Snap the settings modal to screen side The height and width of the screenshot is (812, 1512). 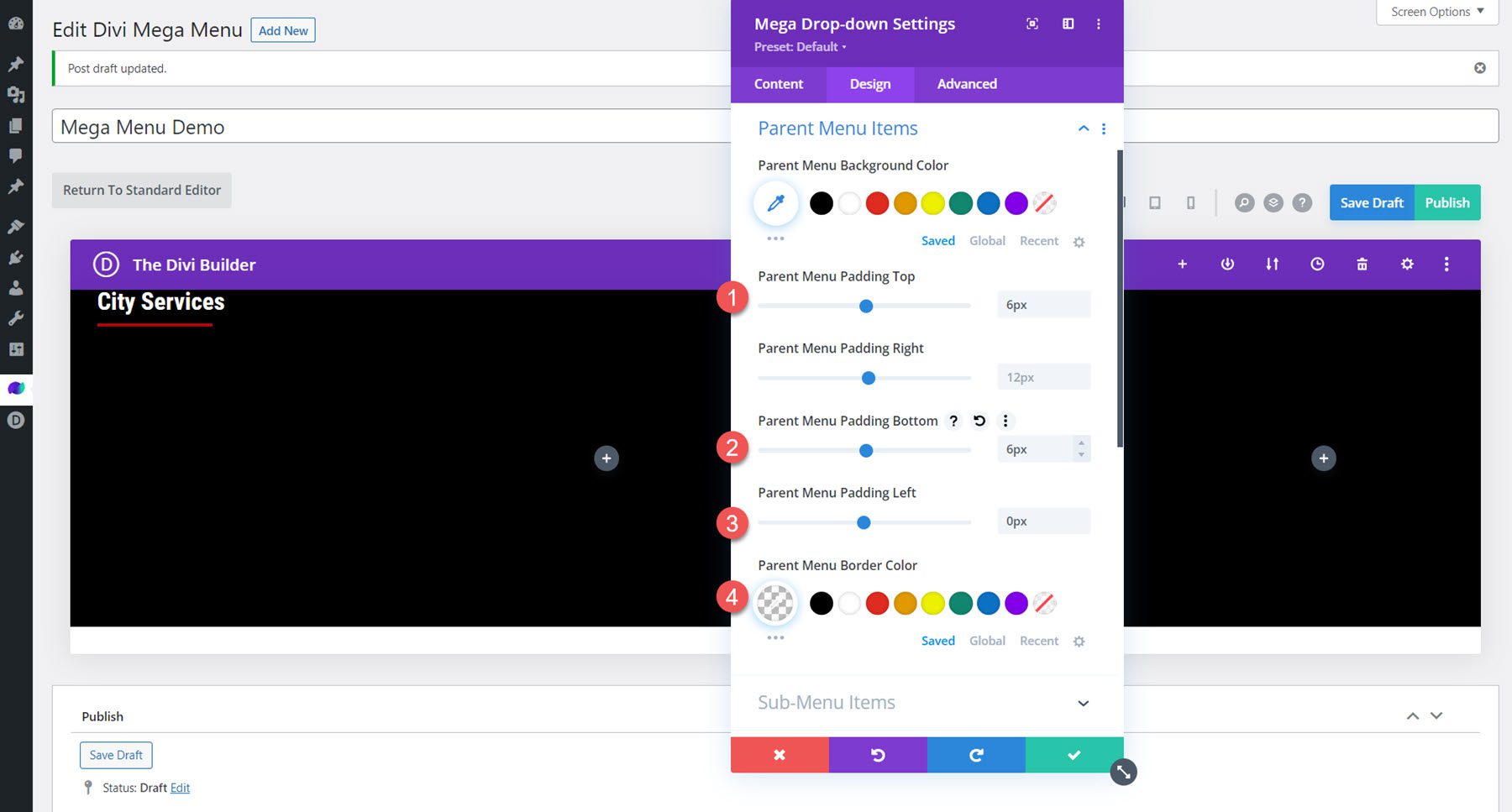pyautogui.click(x=1068, y=24)
